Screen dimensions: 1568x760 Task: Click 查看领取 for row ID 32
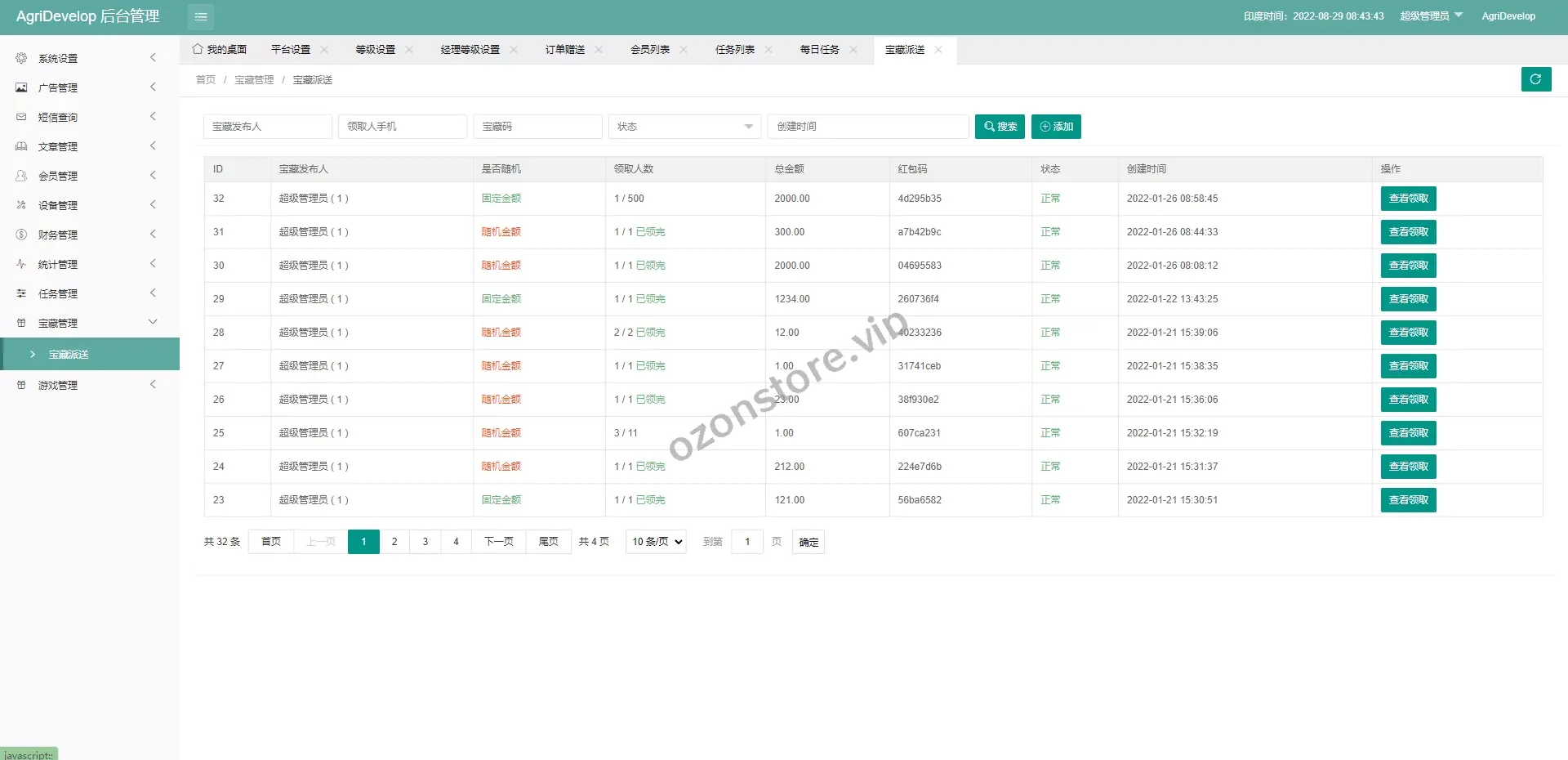point(1408,199)
